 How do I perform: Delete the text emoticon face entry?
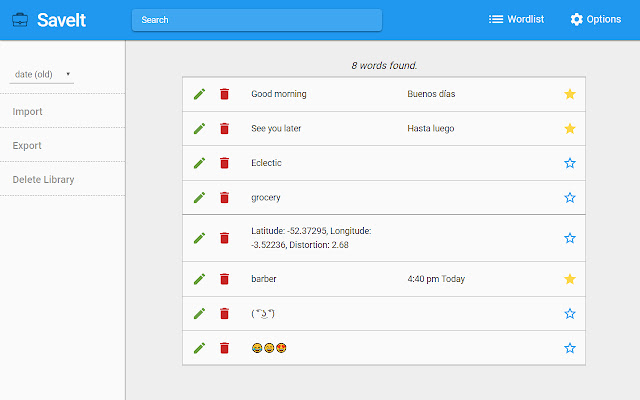click(x=224, y=314)
